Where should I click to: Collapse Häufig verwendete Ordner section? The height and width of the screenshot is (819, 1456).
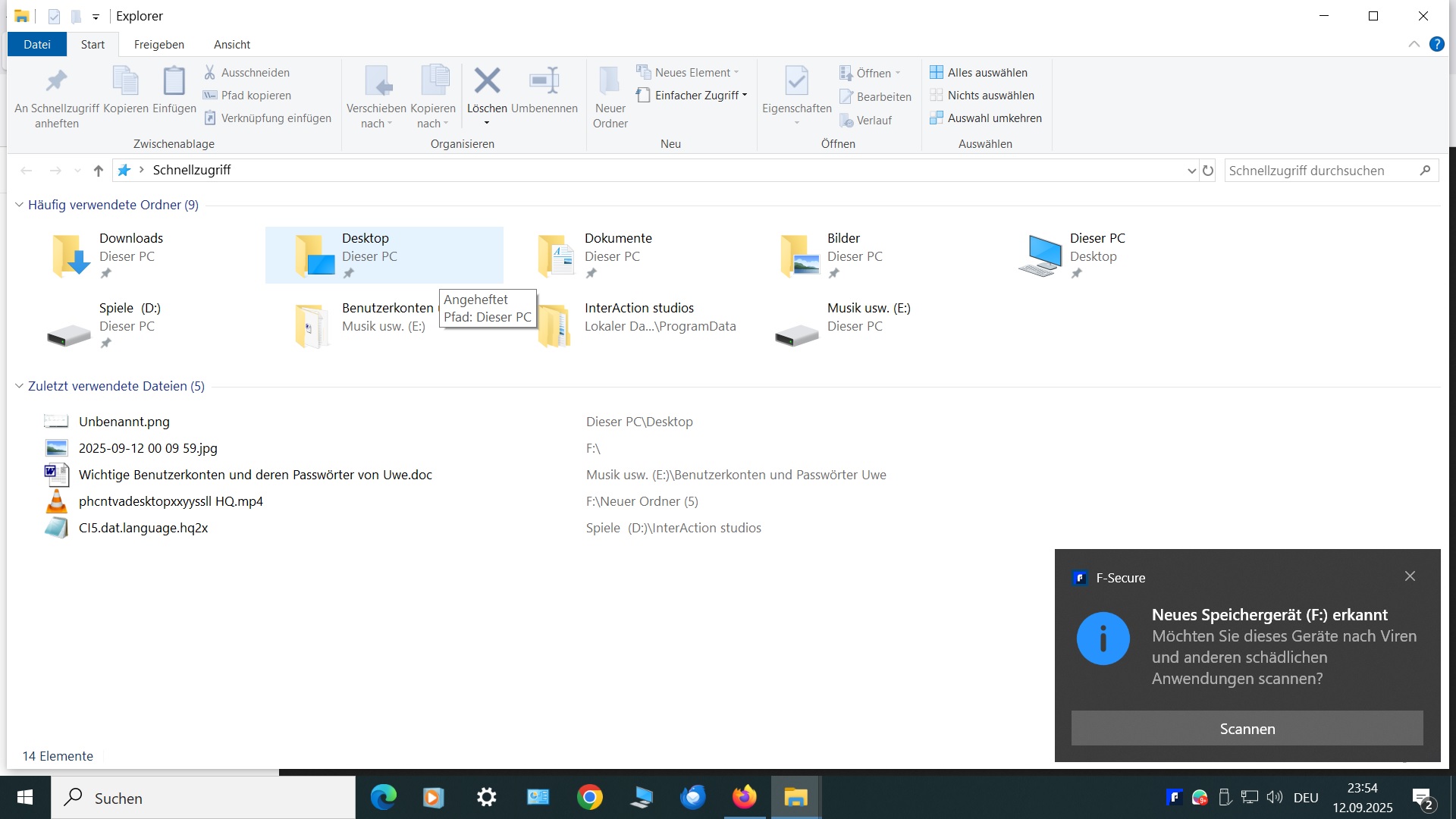[19, 205]
